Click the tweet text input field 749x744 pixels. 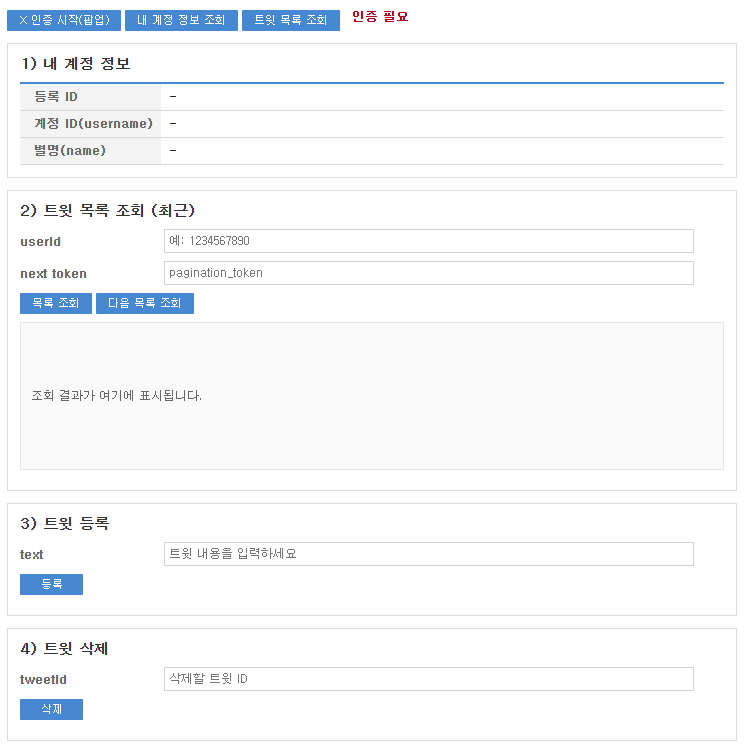tap(428, 554)
